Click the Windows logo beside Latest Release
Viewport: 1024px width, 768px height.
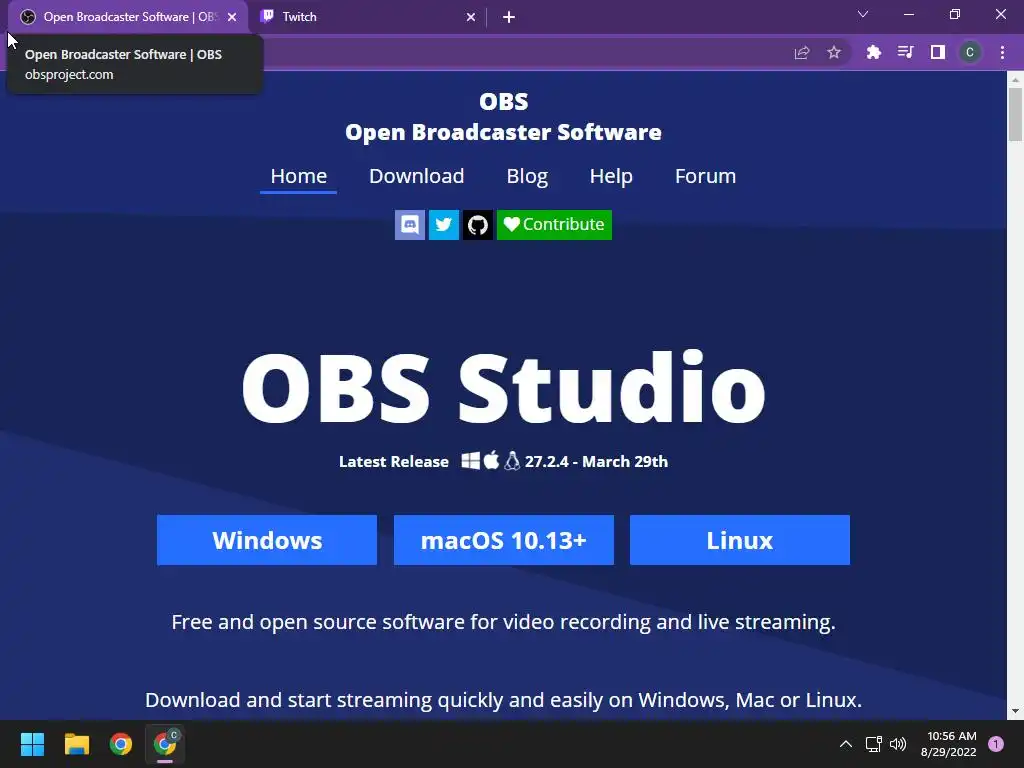click(x=471, y=461)
